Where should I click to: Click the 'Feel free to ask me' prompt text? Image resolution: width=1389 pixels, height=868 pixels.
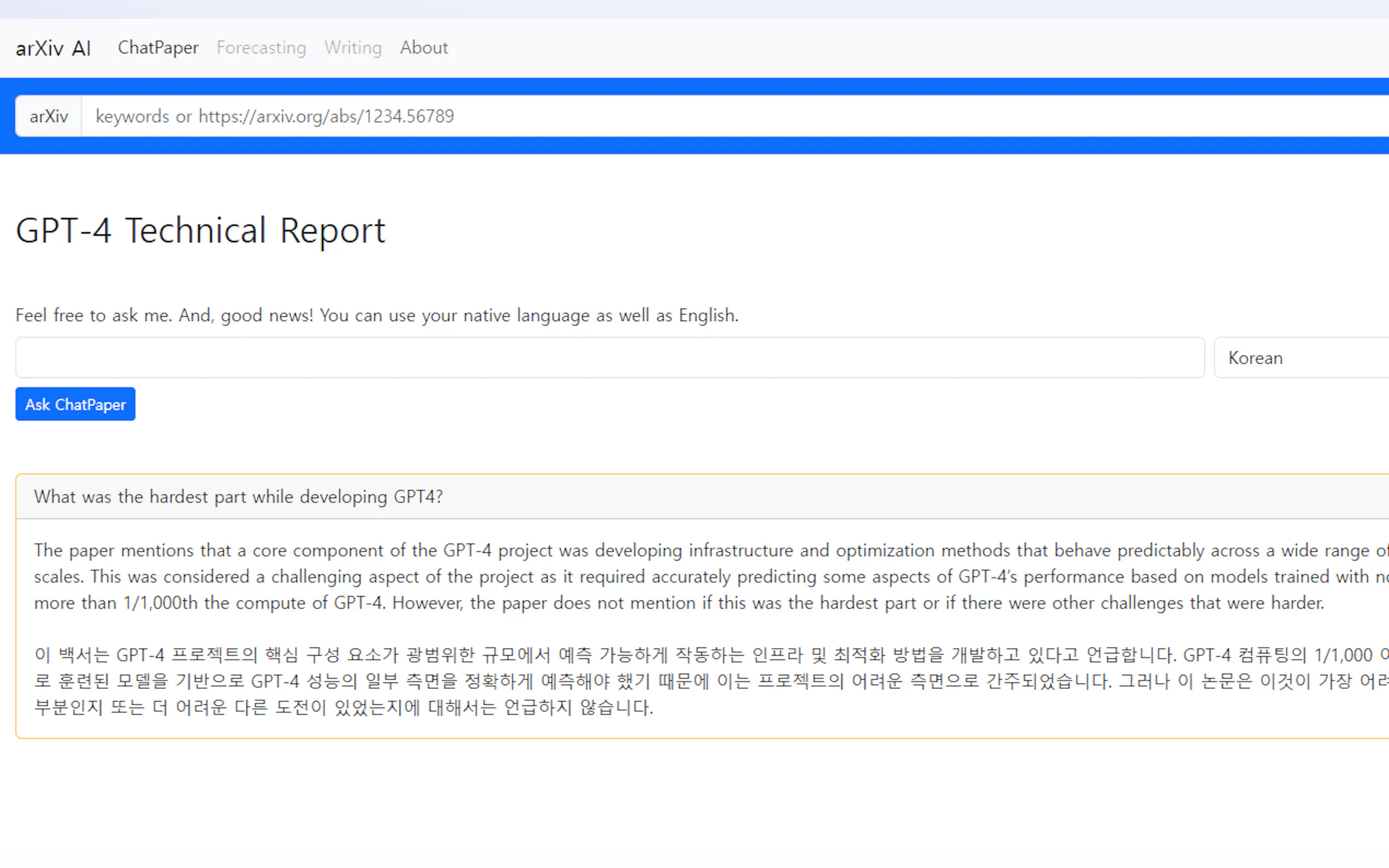click(377, 315)
